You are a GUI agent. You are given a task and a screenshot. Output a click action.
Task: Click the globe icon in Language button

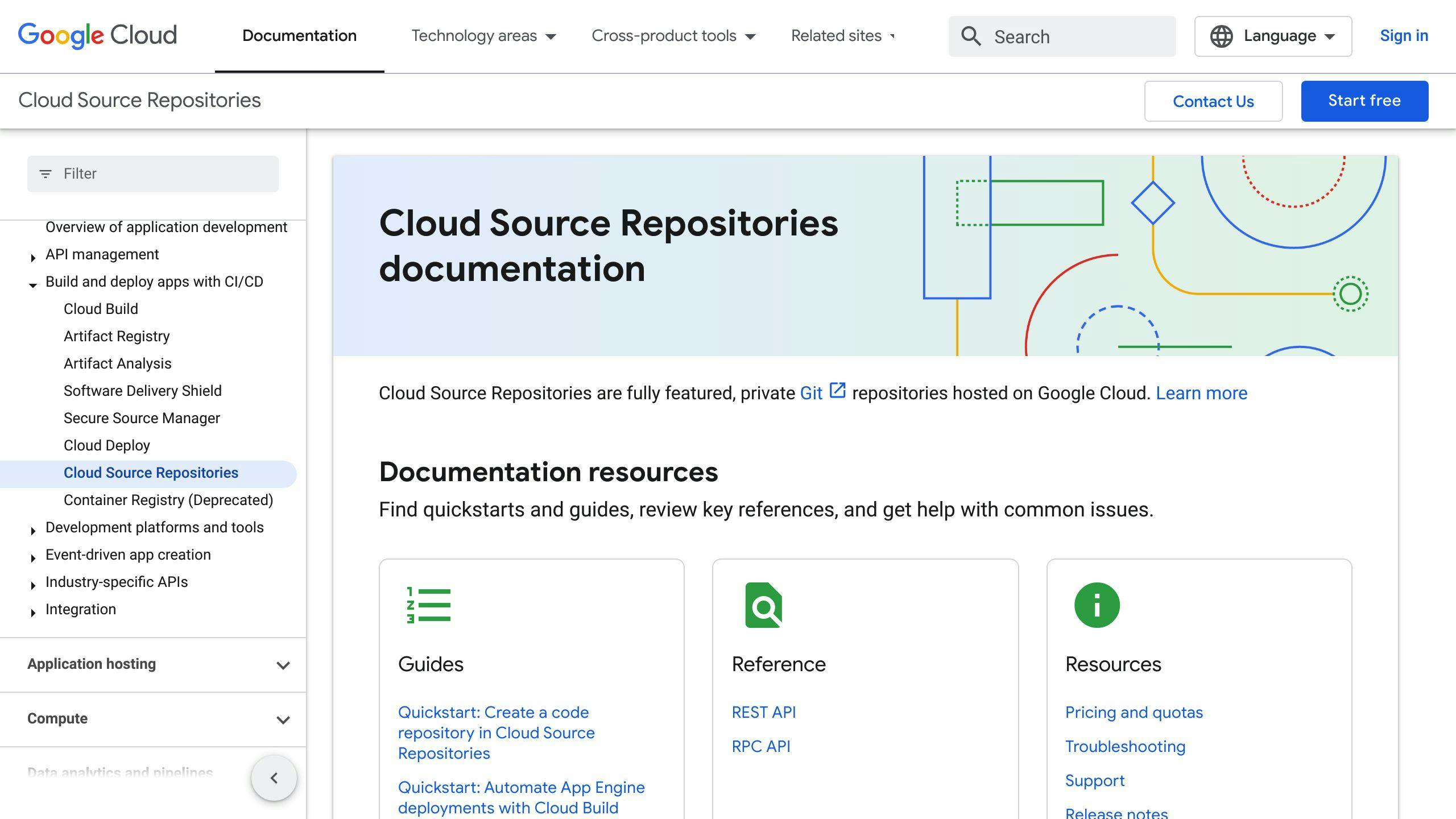pos(1221,36)
